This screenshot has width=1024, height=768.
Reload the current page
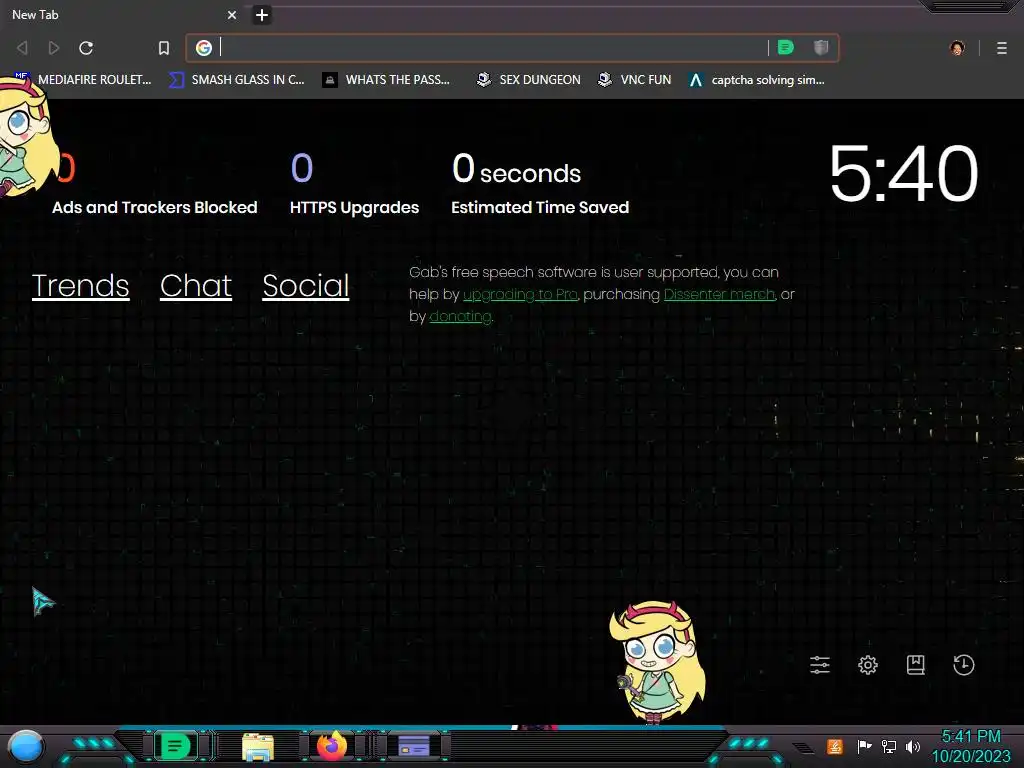coord(86,48)
